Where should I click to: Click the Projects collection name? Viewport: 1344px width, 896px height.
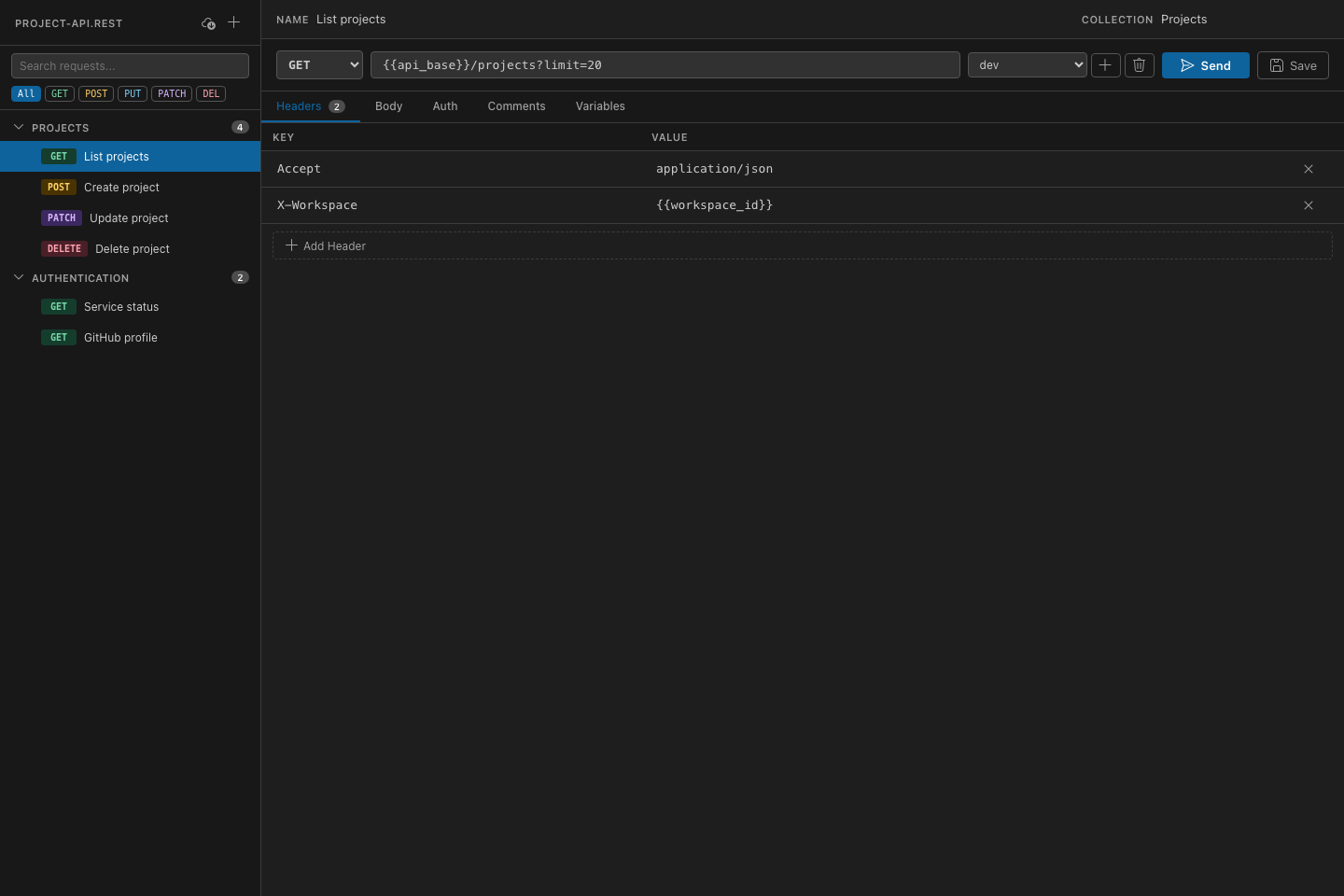pos(1183,20)
